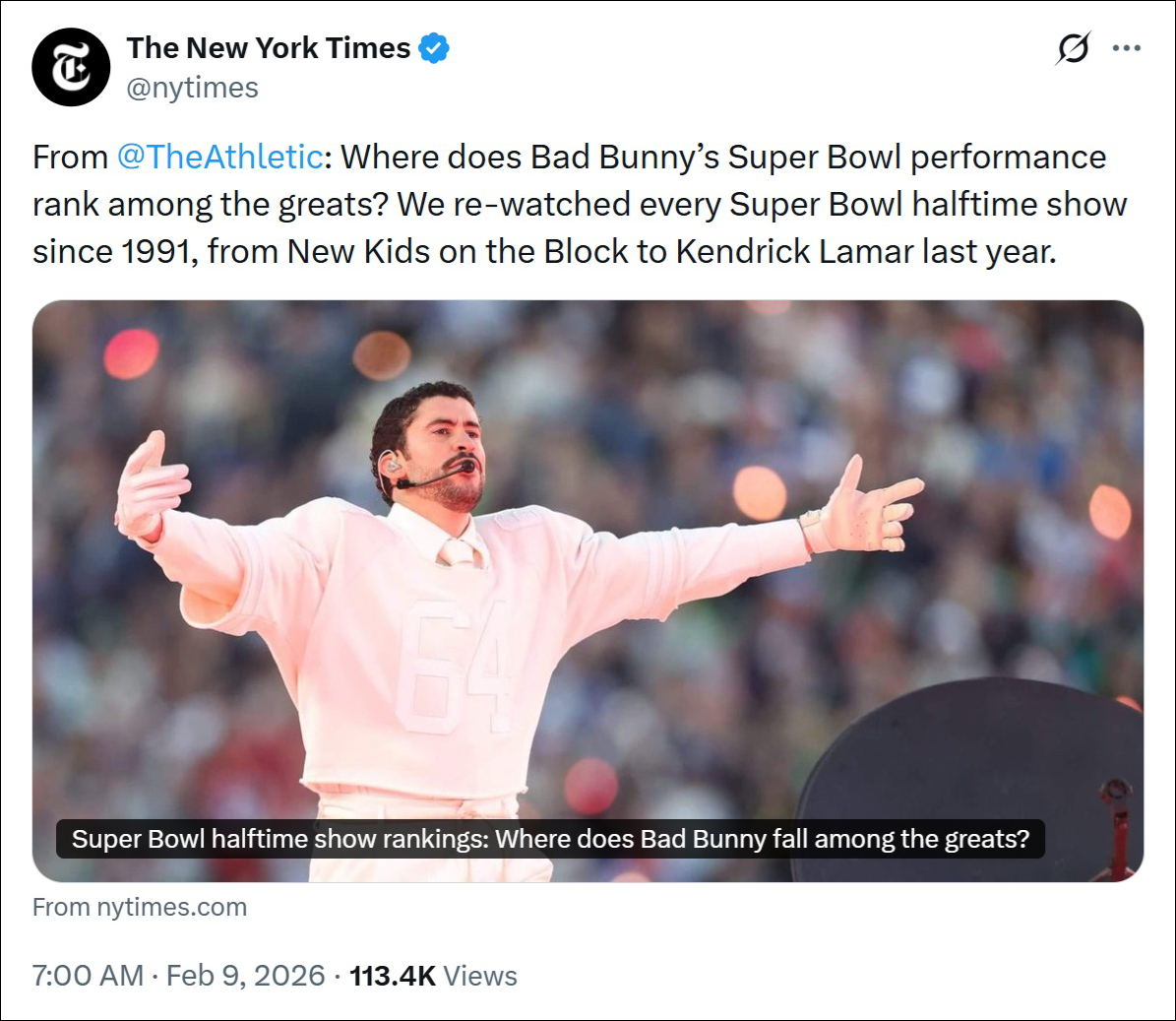This screenshot has width=1176, height=1021.
Task: Open the 'From nytimes.com' source link
Action: click(140, 907)
